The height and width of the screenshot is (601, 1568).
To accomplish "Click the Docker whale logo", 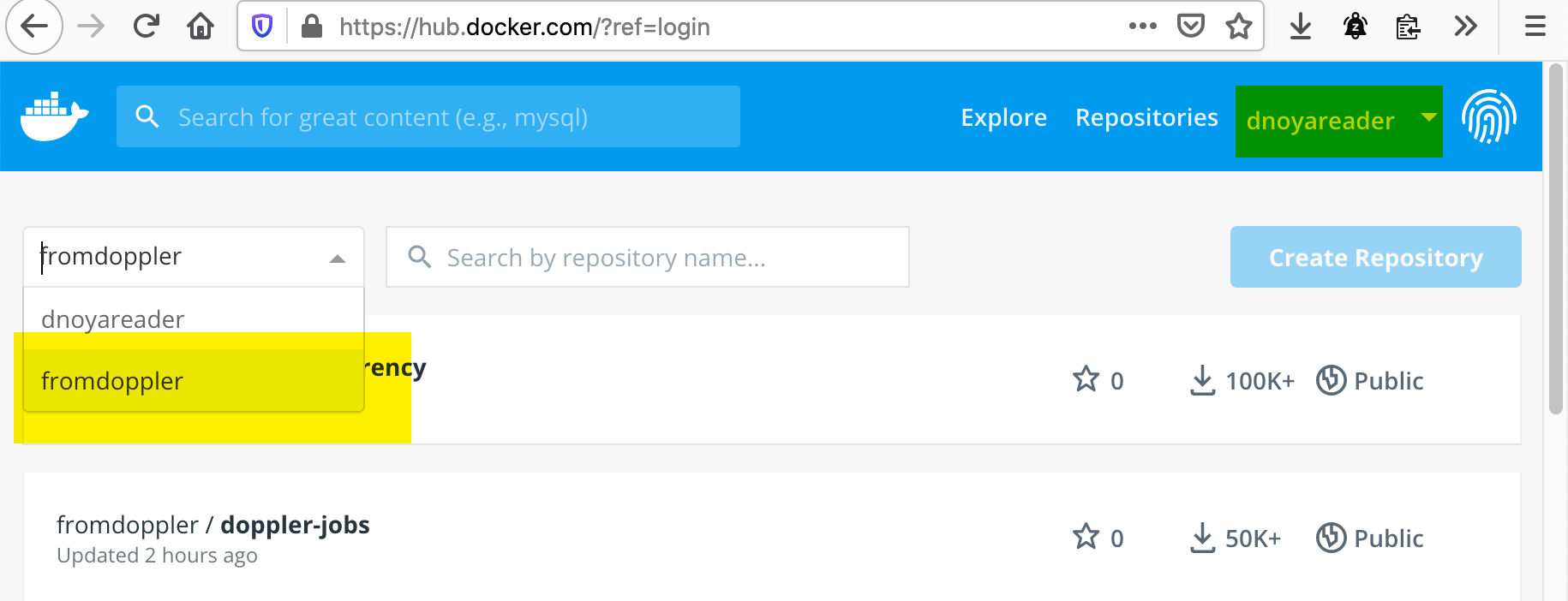I will [x=53, y=116].
